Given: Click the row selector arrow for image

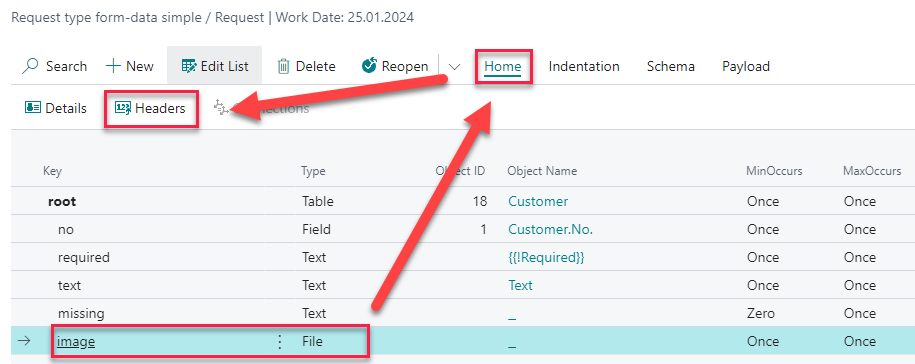Looking at the screenshot, I should [x=24, y=342].
